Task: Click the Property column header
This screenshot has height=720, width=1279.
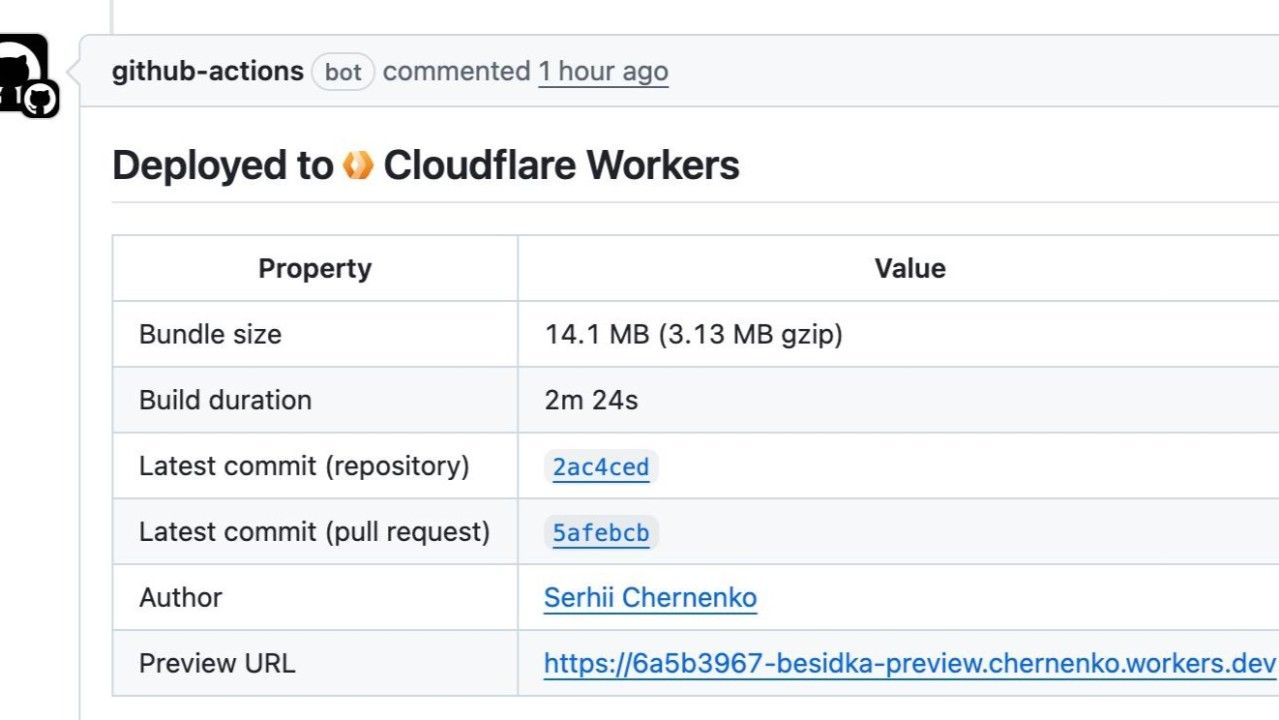Action: coord(315,268)
